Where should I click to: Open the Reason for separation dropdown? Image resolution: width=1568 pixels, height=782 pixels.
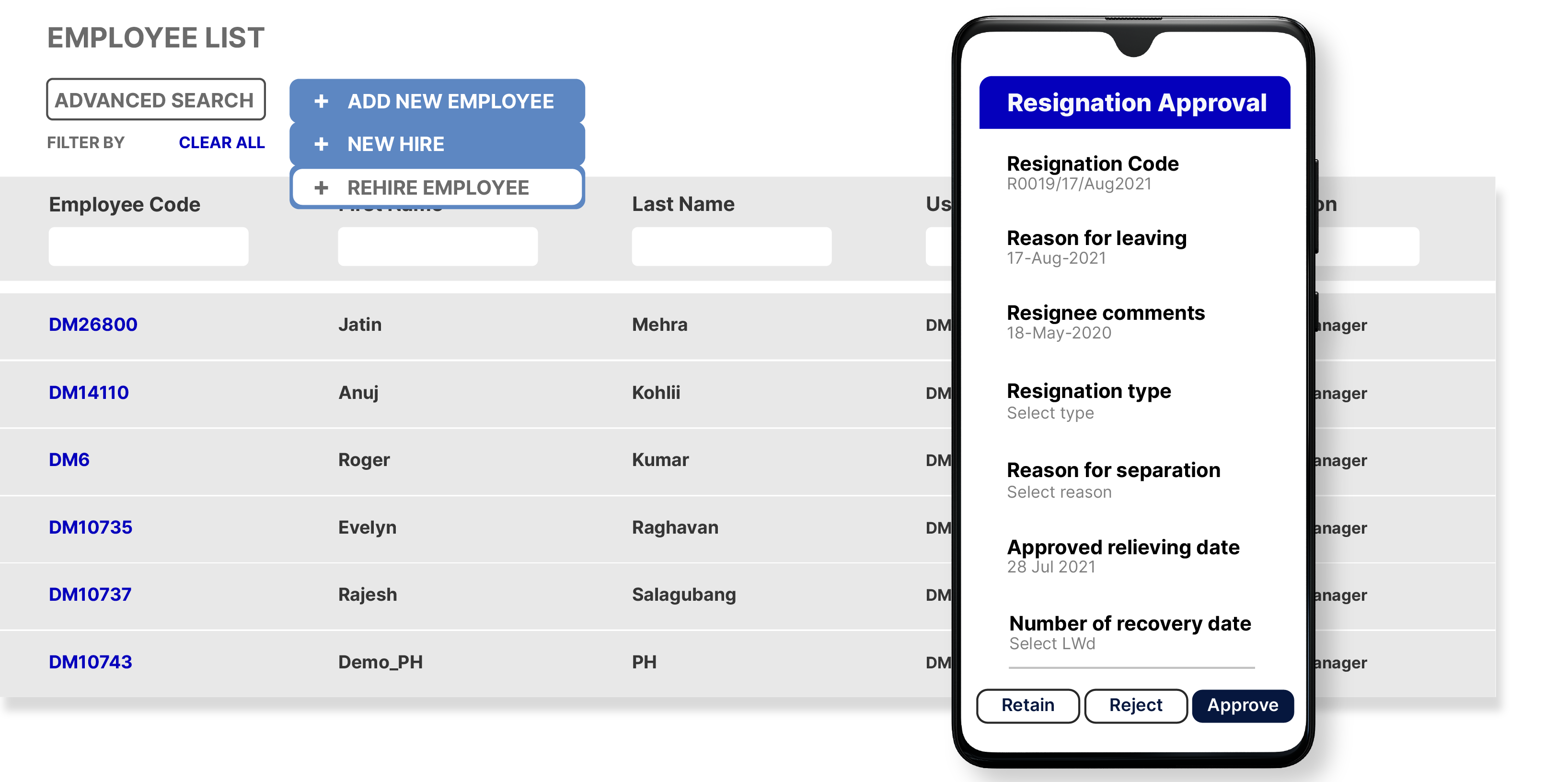click(x=1059, y=492)
